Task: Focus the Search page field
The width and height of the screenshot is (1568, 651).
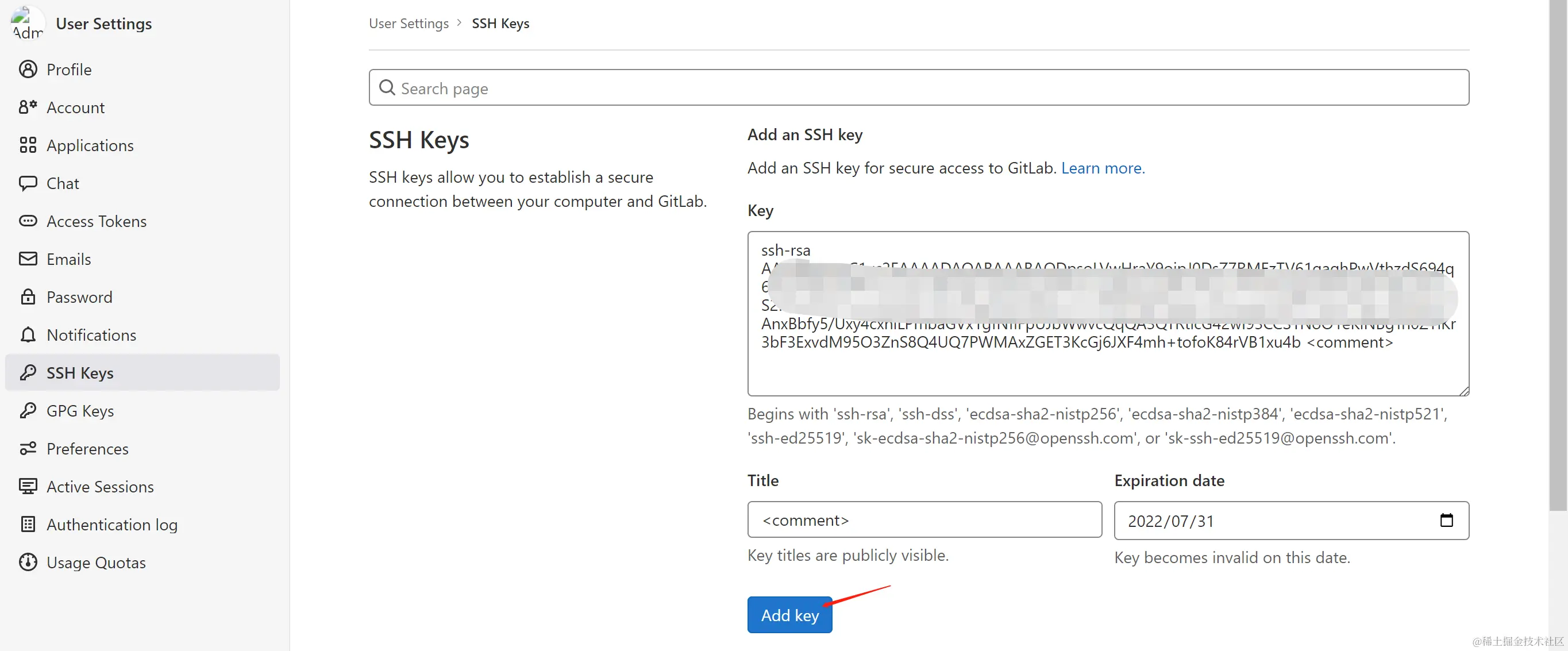Action: [918, 88]
